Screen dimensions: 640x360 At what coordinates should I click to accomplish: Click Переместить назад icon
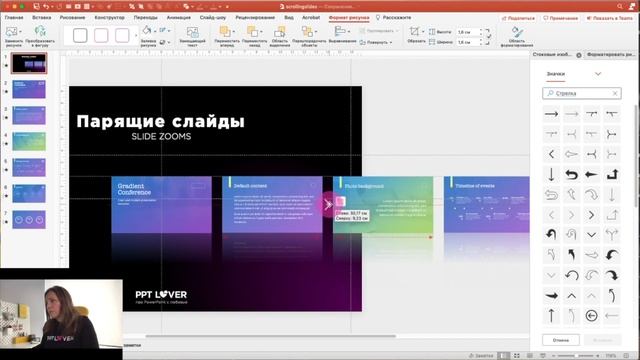click(252, 32)
